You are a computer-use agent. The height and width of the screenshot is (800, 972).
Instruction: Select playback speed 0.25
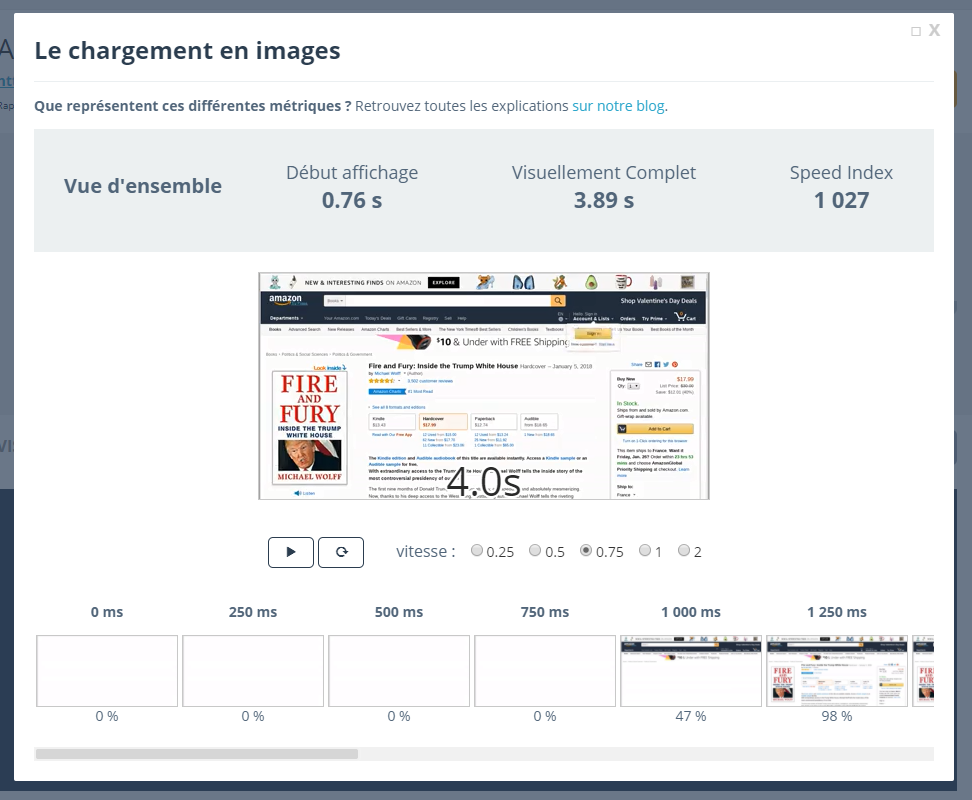pos(477,550)
